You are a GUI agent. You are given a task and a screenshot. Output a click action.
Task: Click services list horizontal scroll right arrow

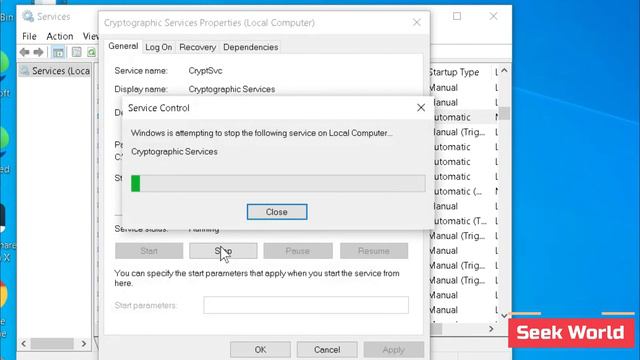pyautogui.click(x=491, y=329)
